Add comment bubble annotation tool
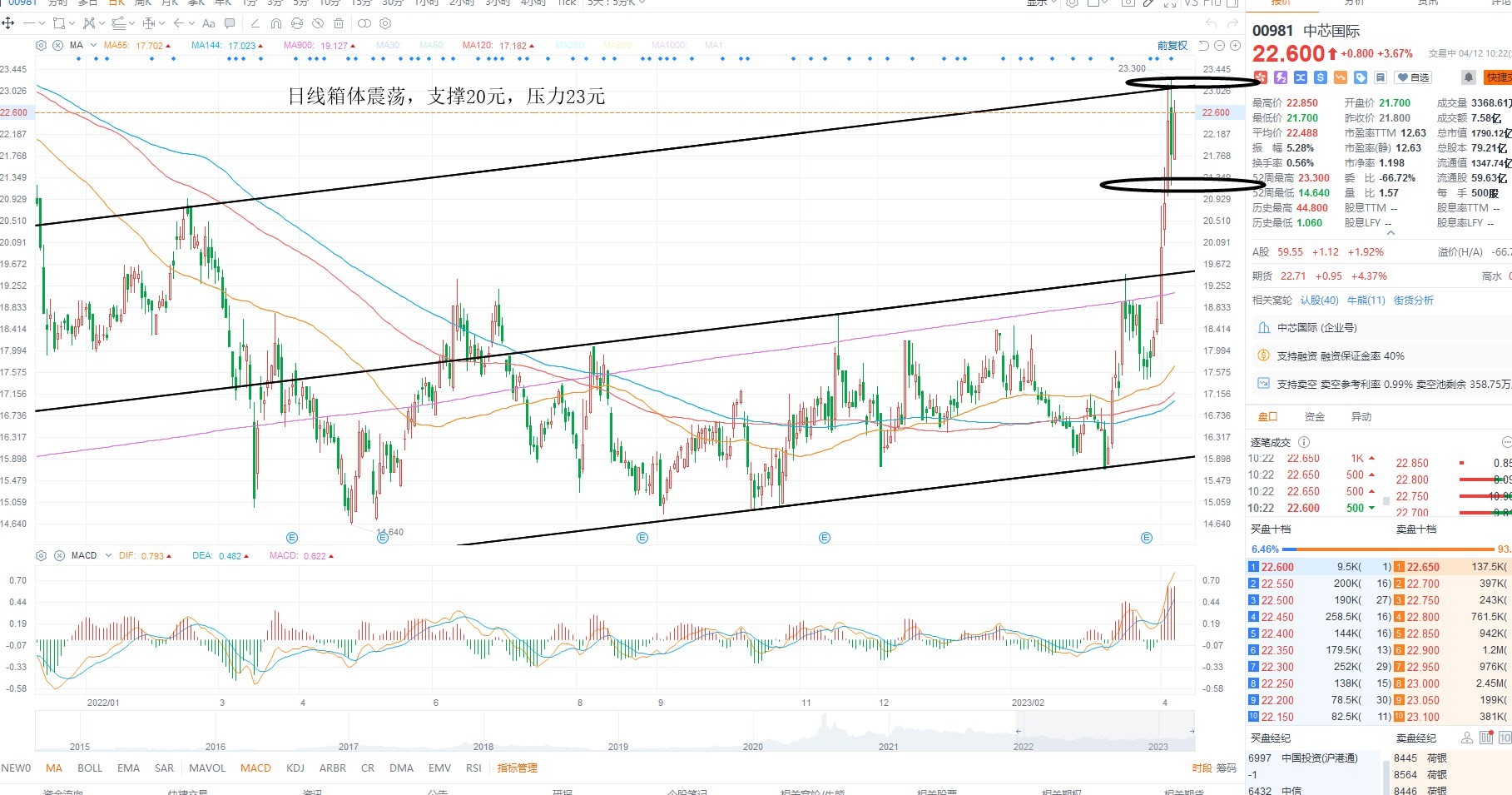Image resolution: width=1512 pixels, height=795 pixels. [x=230, y=23]
